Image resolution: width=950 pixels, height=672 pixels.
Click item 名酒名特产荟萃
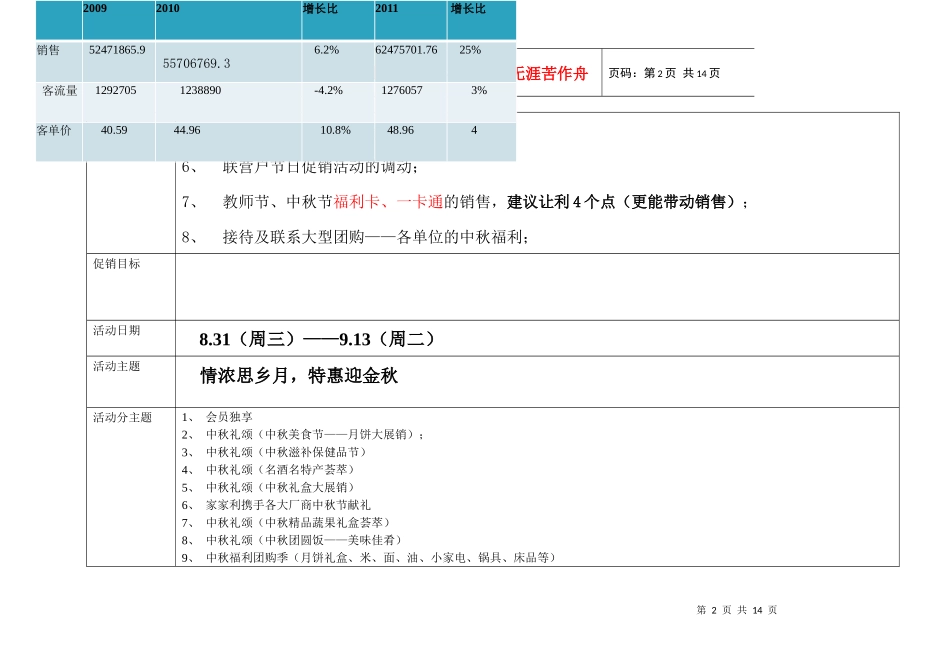point(306,470)
